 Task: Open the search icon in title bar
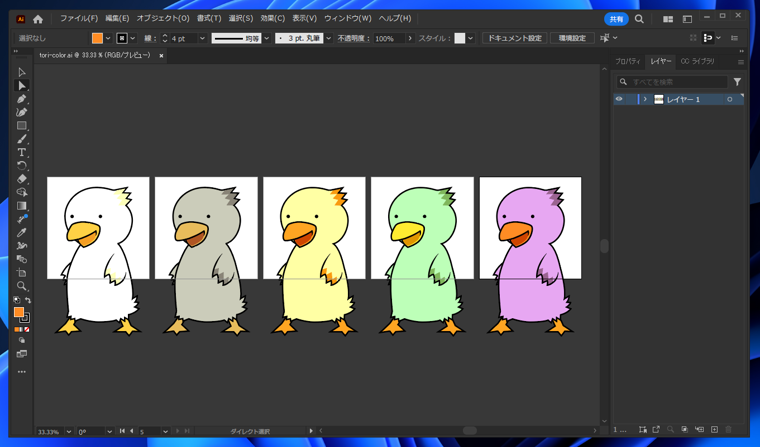tap(639, 19)
